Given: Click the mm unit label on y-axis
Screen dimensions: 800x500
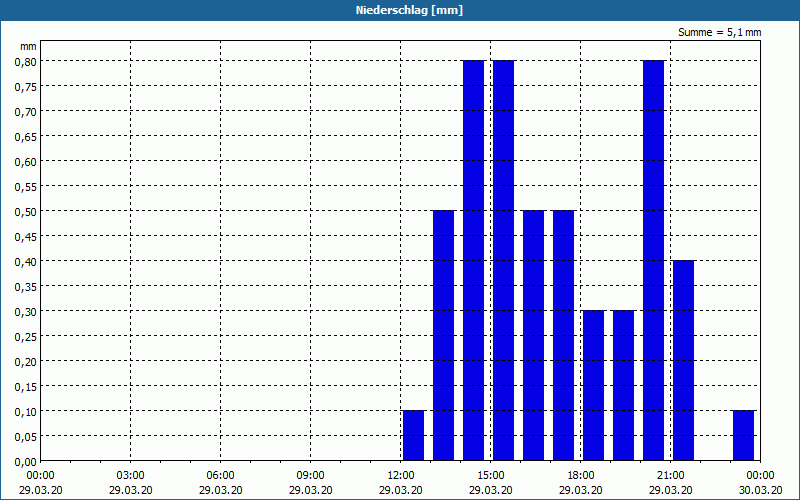Looking at the screenshot, I should coord(28,46).
